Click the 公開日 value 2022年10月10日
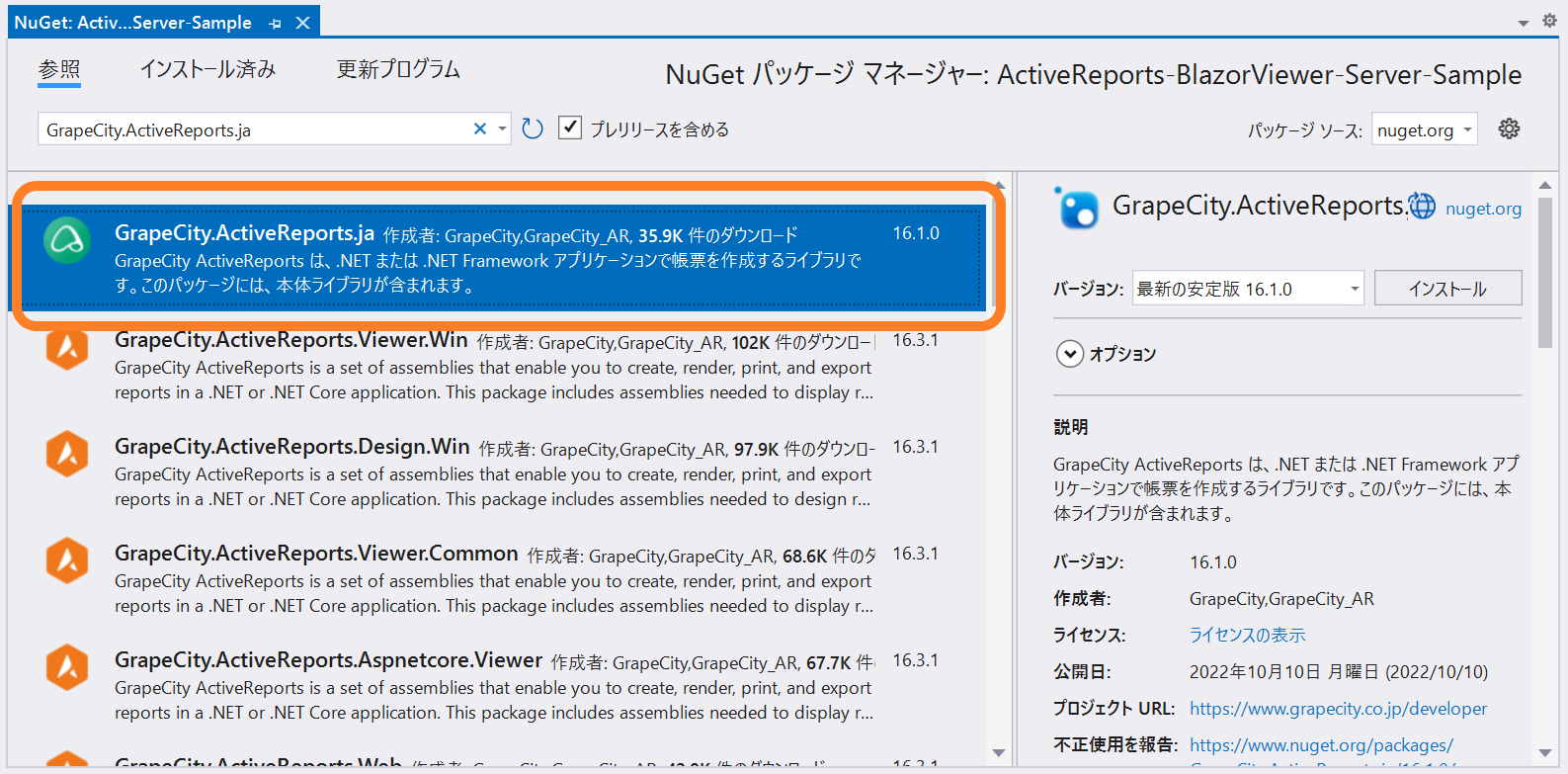Screen dimensions: 1568x774 click(x=1339, y=672)
